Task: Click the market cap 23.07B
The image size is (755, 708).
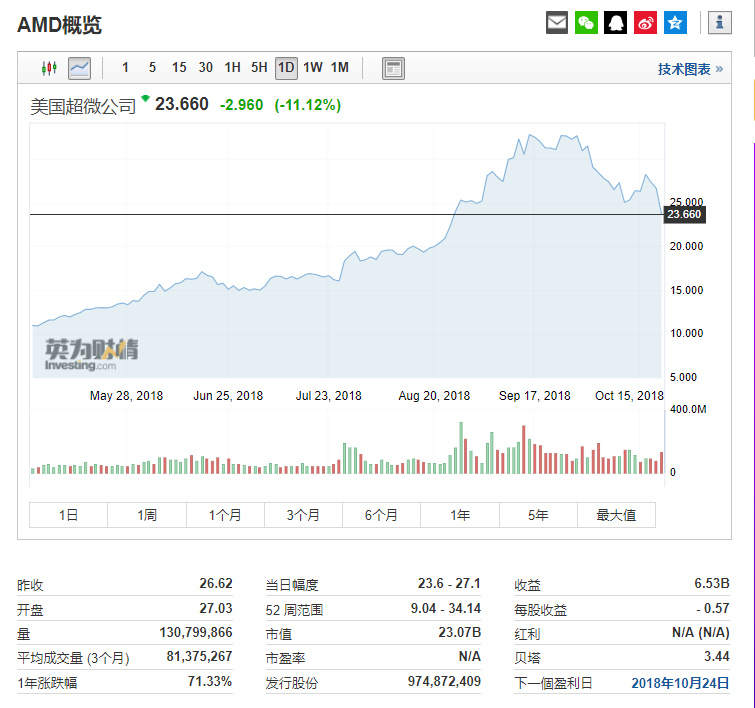Action: [460, 632]
